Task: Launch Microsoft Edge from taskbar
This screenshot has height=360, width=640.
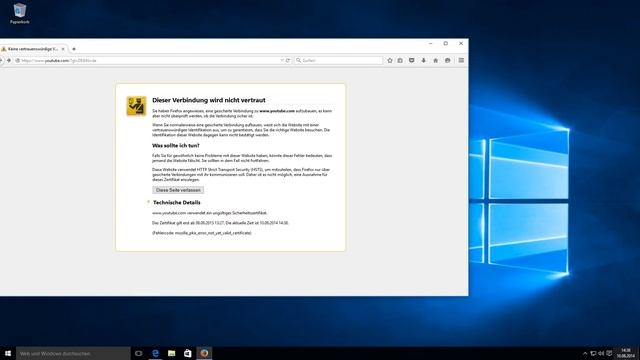Action: [156, 353]
